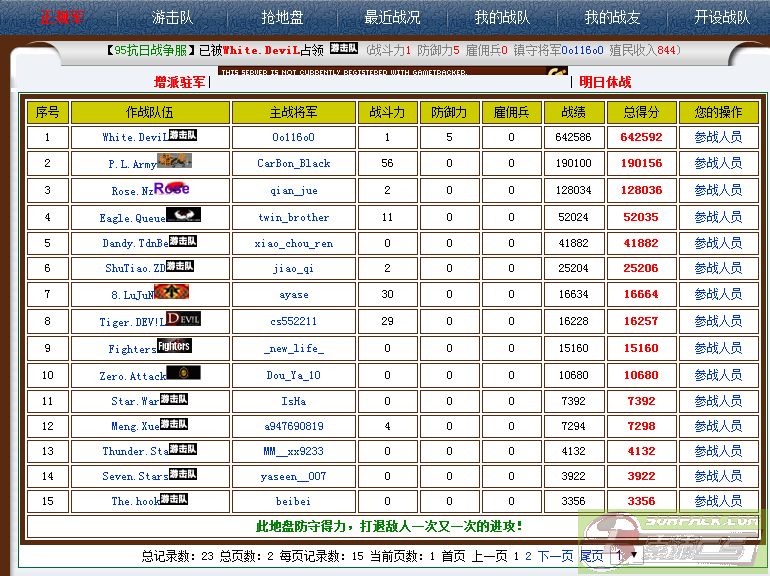Image resolution: width=770 pixels, height=576 pixels.
Task: View 参战人员 for White.DeviL team
Action: 718,137
